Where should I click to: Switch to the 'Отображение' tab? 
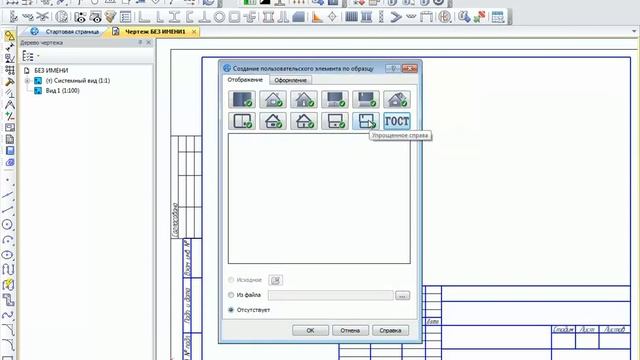pyautogui.click(x=245, y=80)
